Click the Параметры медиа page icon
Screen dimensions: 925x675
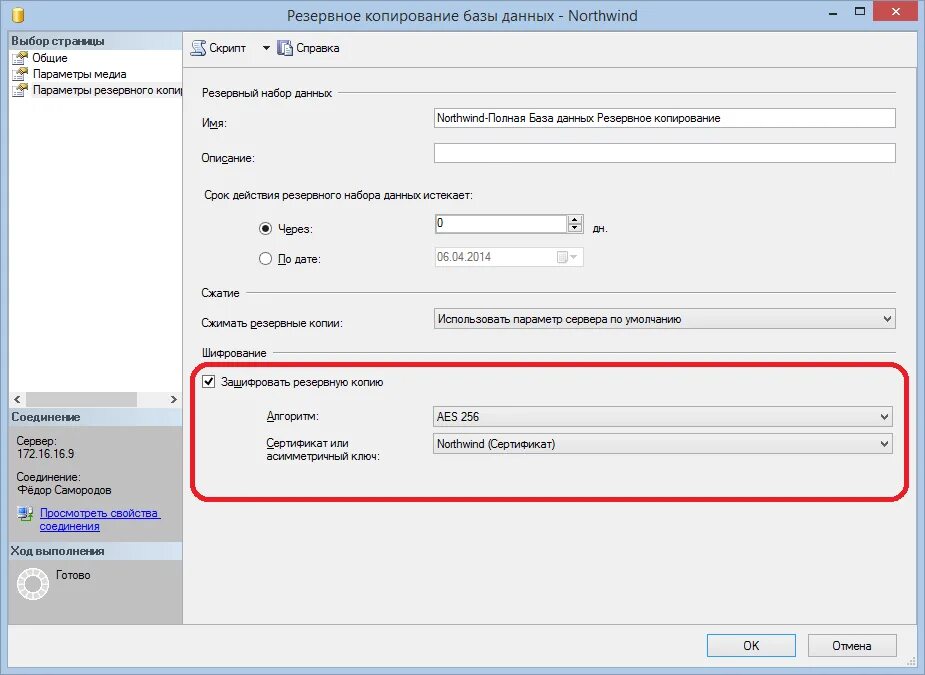[x=20, y=74]
